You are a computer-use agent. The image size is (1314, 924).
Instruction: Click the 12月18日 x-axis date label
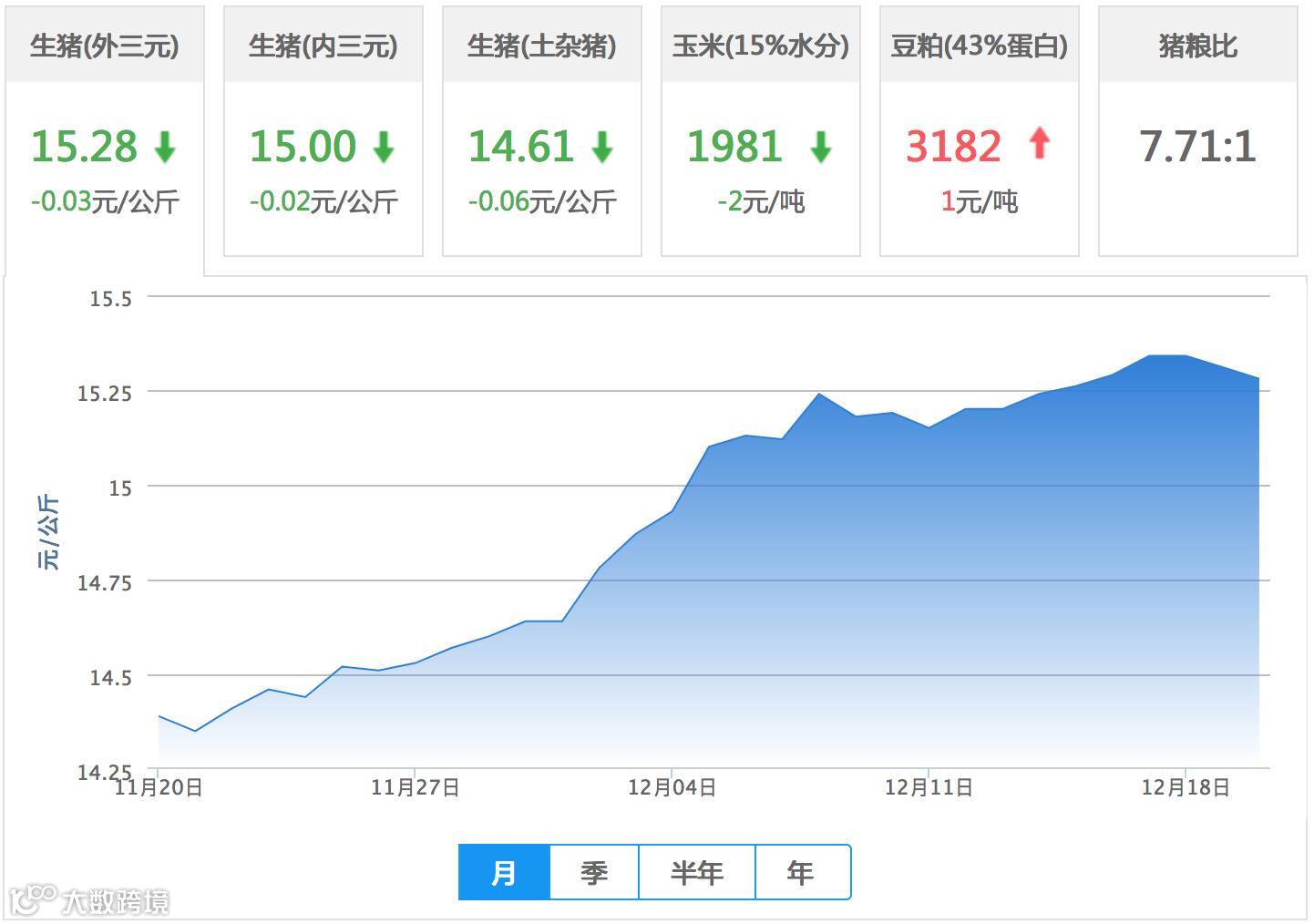(1186, 787)
